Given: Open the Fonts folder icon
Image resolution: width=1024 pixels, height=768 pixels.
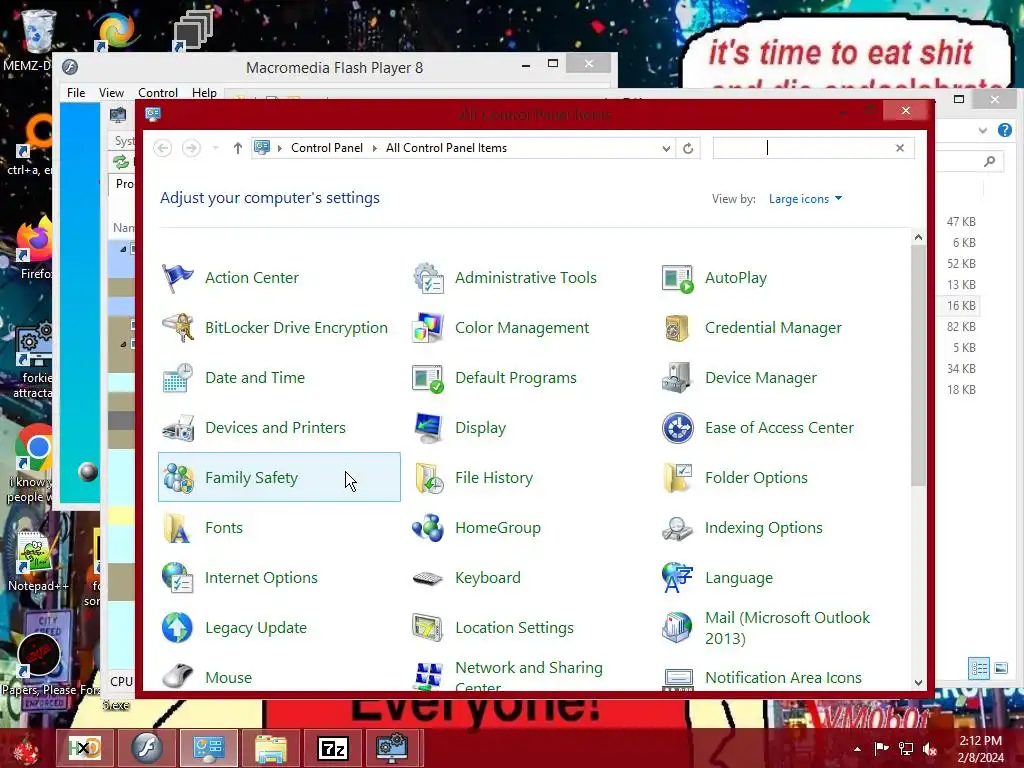Looking at the screenshot, I should tap(178, 528).
